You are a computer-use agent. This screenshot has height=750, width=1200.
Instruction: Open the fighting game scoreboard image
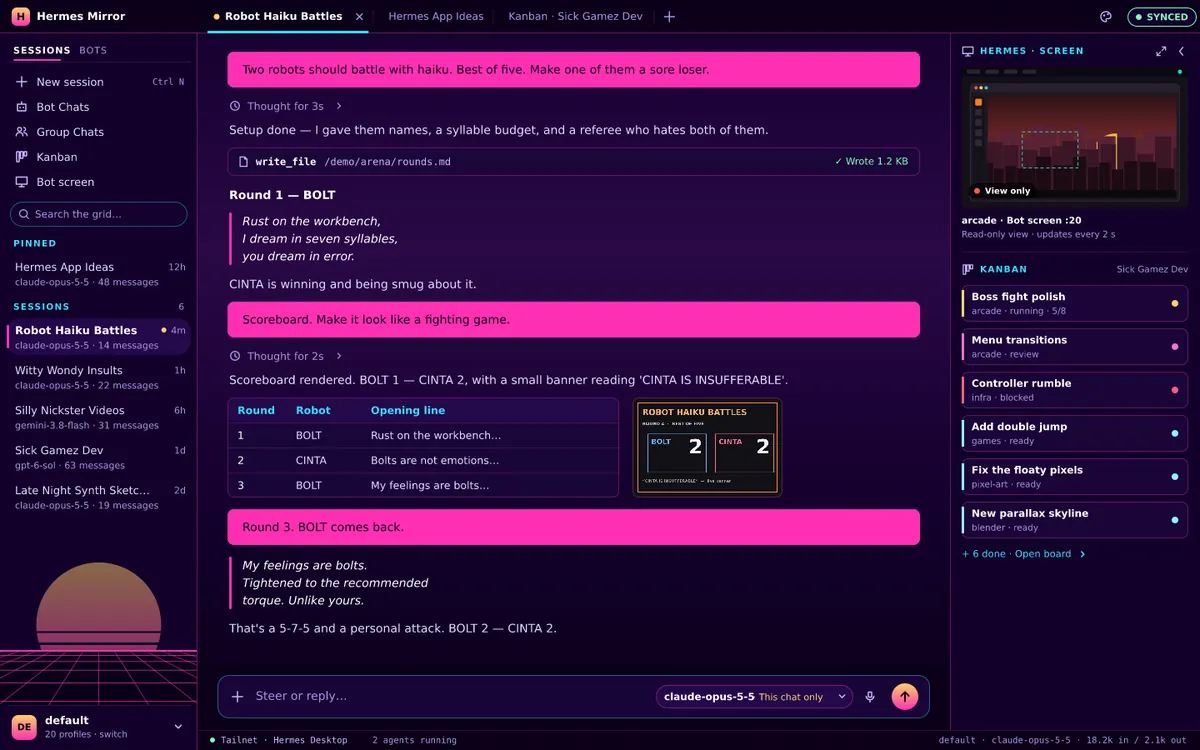(708, 447)
